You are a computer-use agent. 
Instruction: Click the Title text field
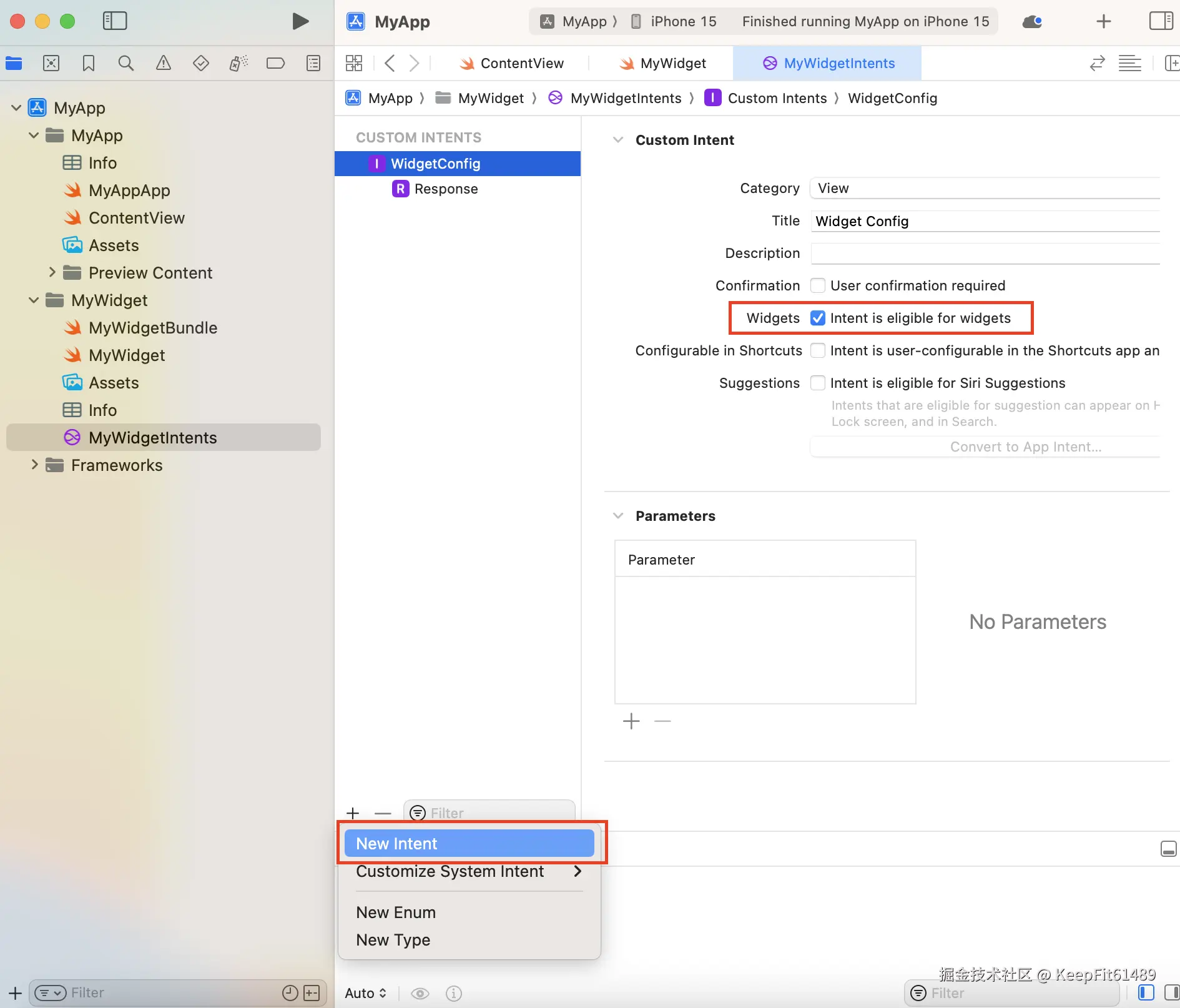click(985, 221)
